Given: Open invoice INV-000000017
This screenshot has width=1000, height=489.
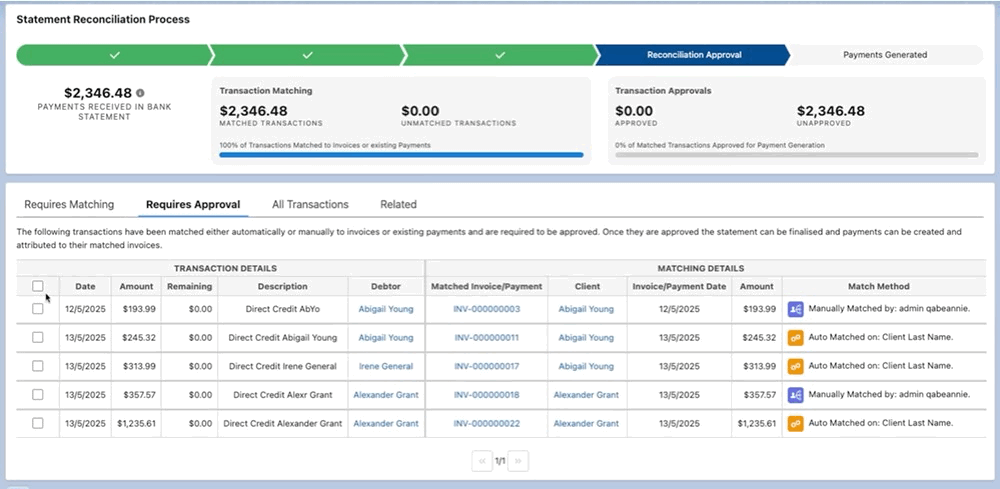Looking at the screenshot, I should [x=487, y=366].
